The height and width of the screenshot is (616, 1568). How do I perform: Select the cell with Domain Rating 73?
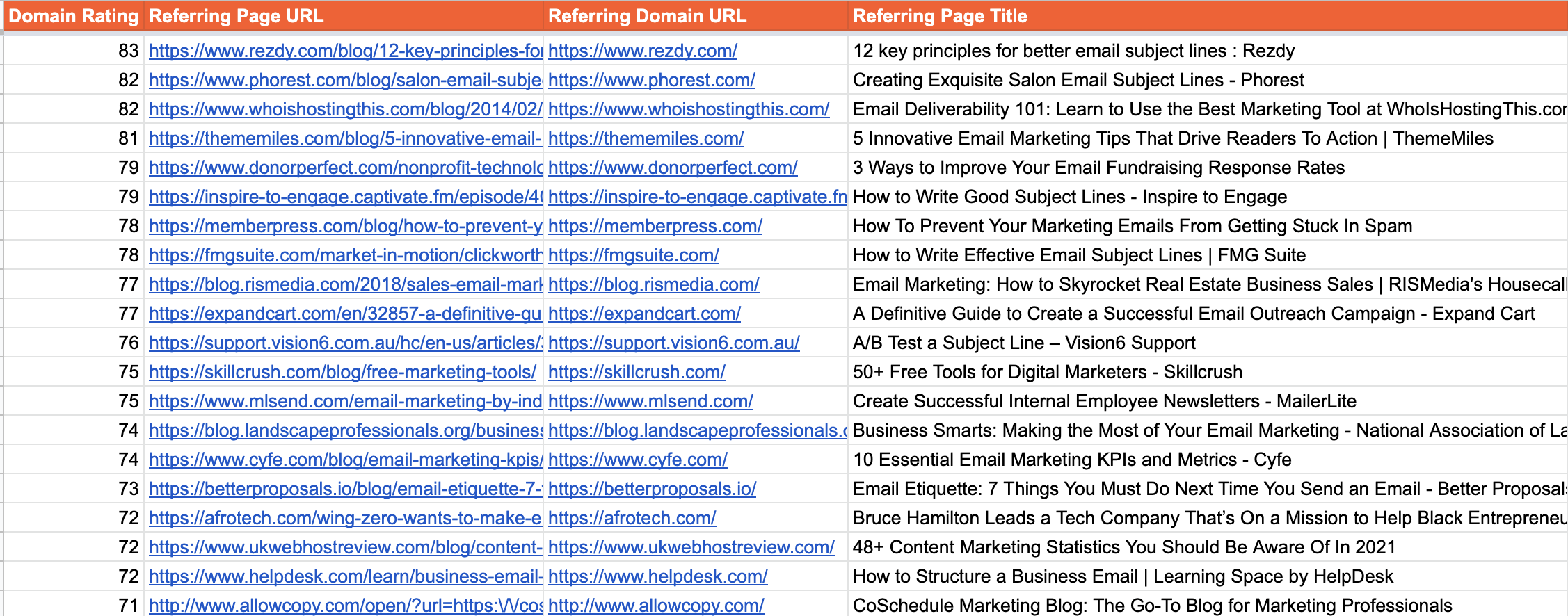pyautogui.click(x=73, y=489)
